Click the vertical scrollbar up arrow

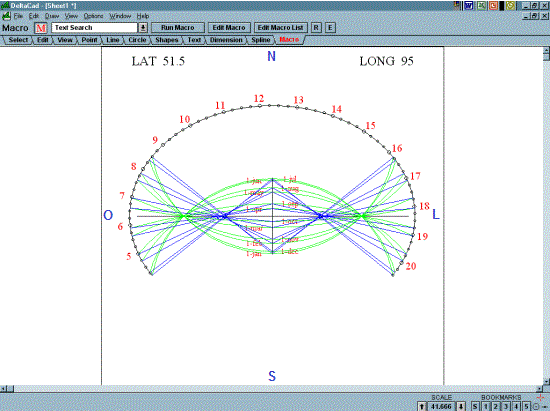coord(546,50)
